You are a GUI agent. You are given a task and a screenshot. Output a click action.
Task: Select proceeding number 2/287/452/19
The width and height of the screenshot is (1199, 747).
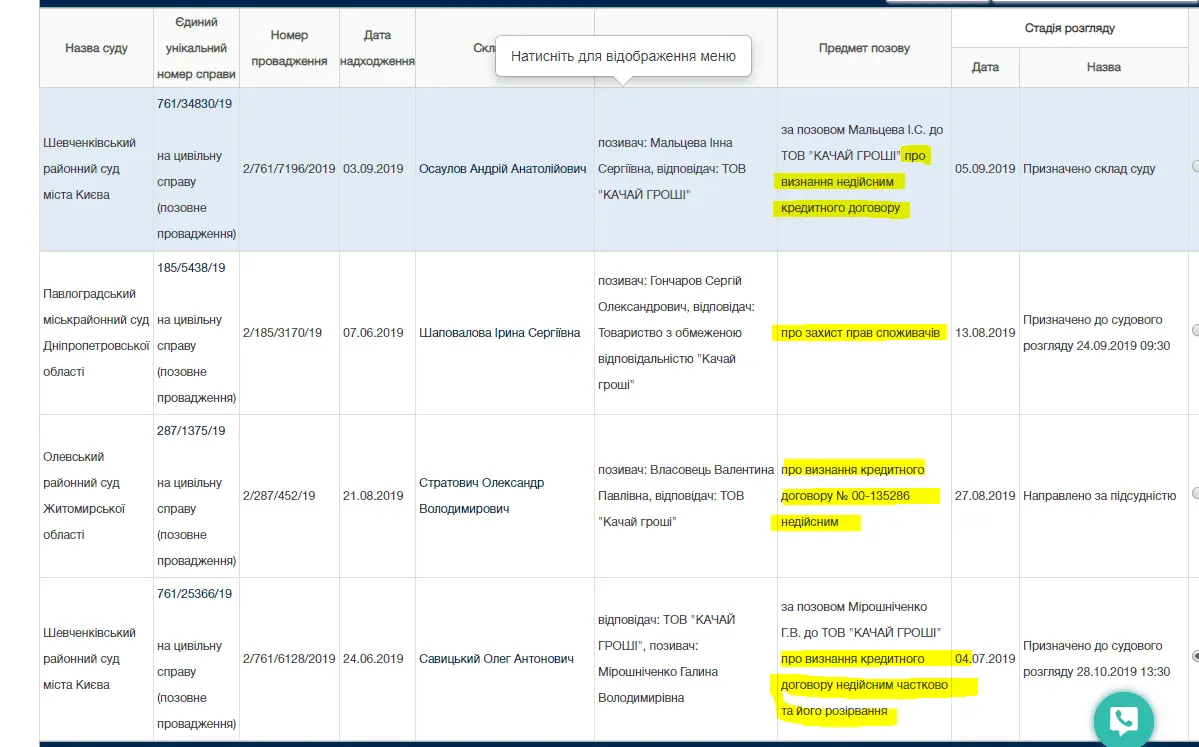279,496
